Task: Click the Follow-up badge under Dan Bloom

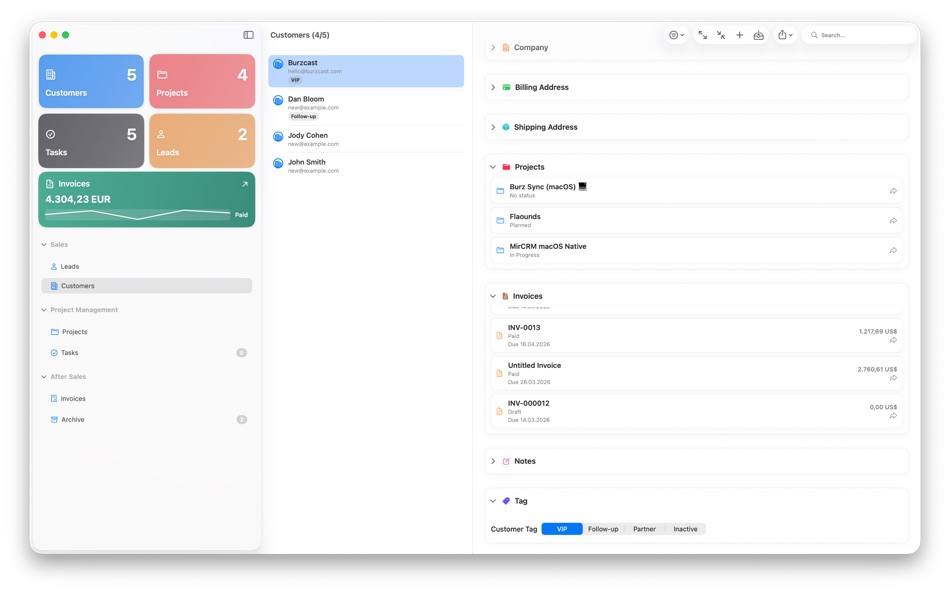Action: pos(303,116)
